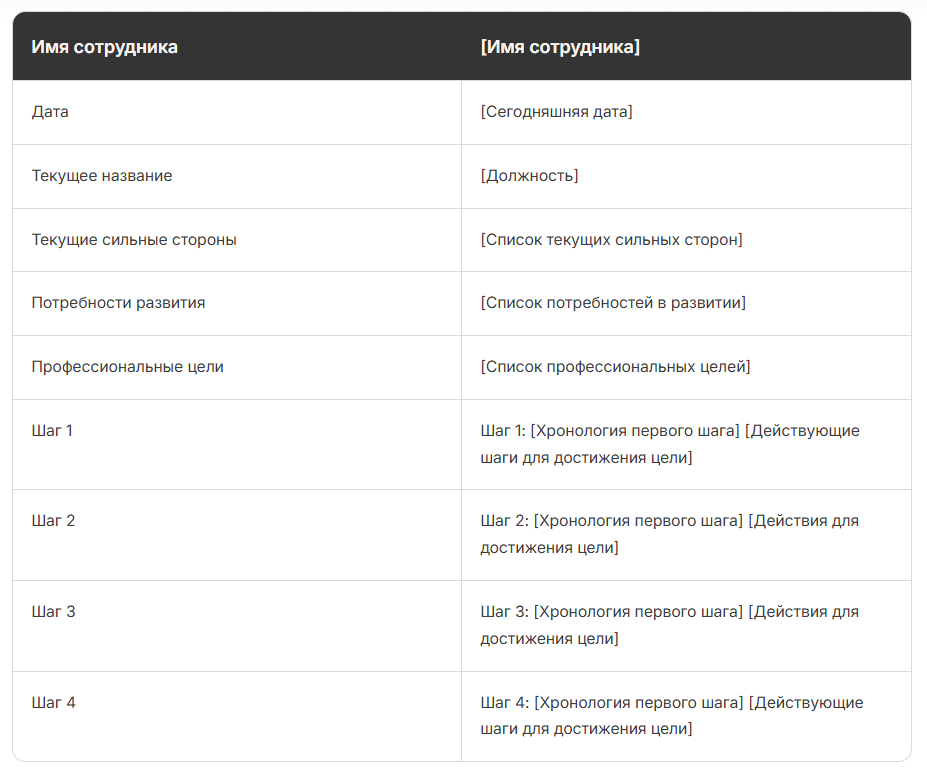Click the 'Имя сотрудника' header cell
Screen dimensions: 927x772
coord(105,47)
